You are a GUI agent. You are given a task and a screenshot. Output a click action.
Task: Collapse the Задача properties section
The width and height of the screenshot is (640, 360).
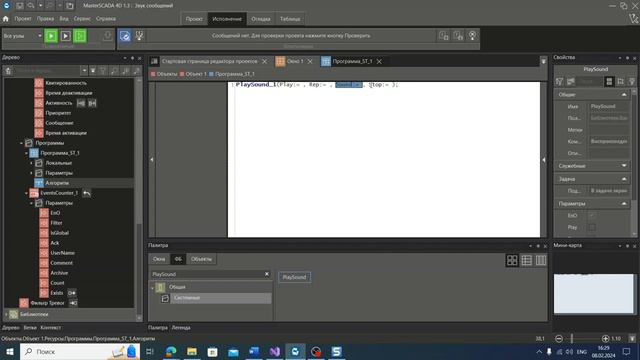(x=624, y=179)
